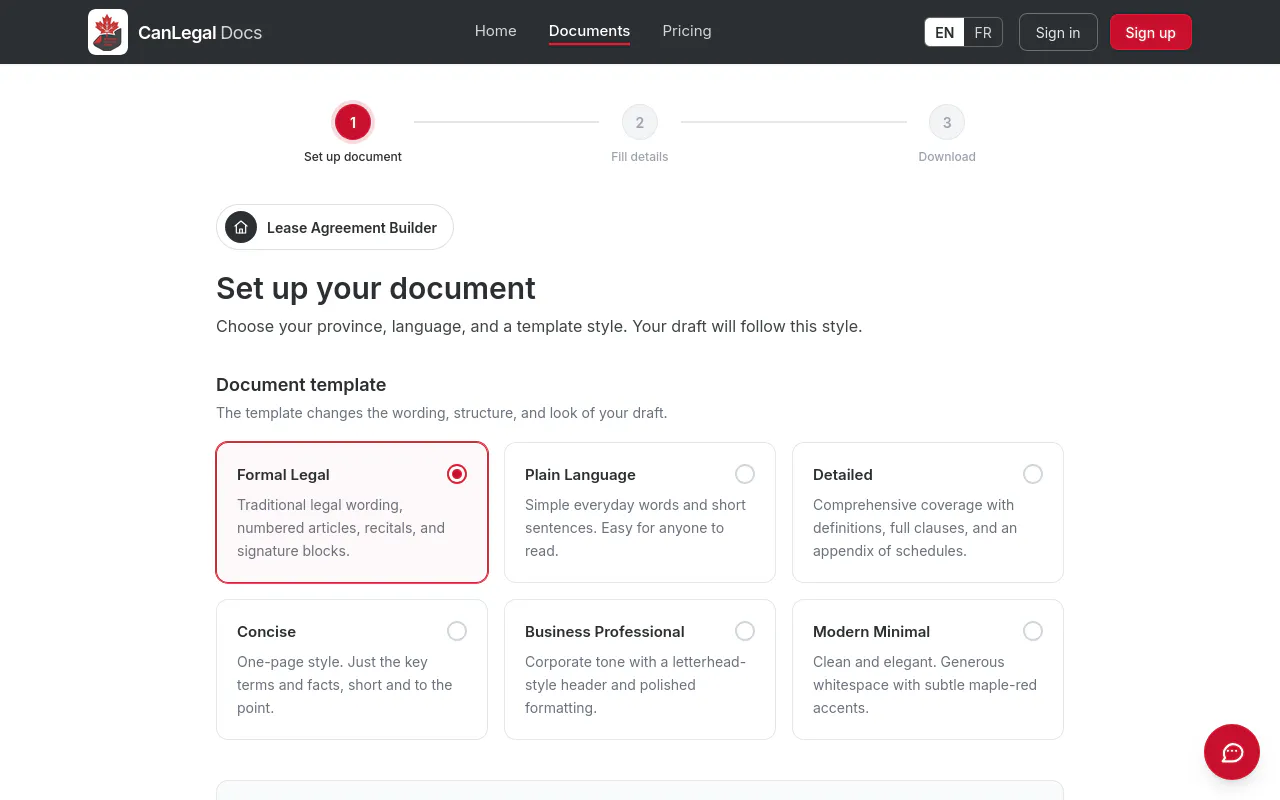Click the CanLegal maple leaf logo

pos(108,32)
